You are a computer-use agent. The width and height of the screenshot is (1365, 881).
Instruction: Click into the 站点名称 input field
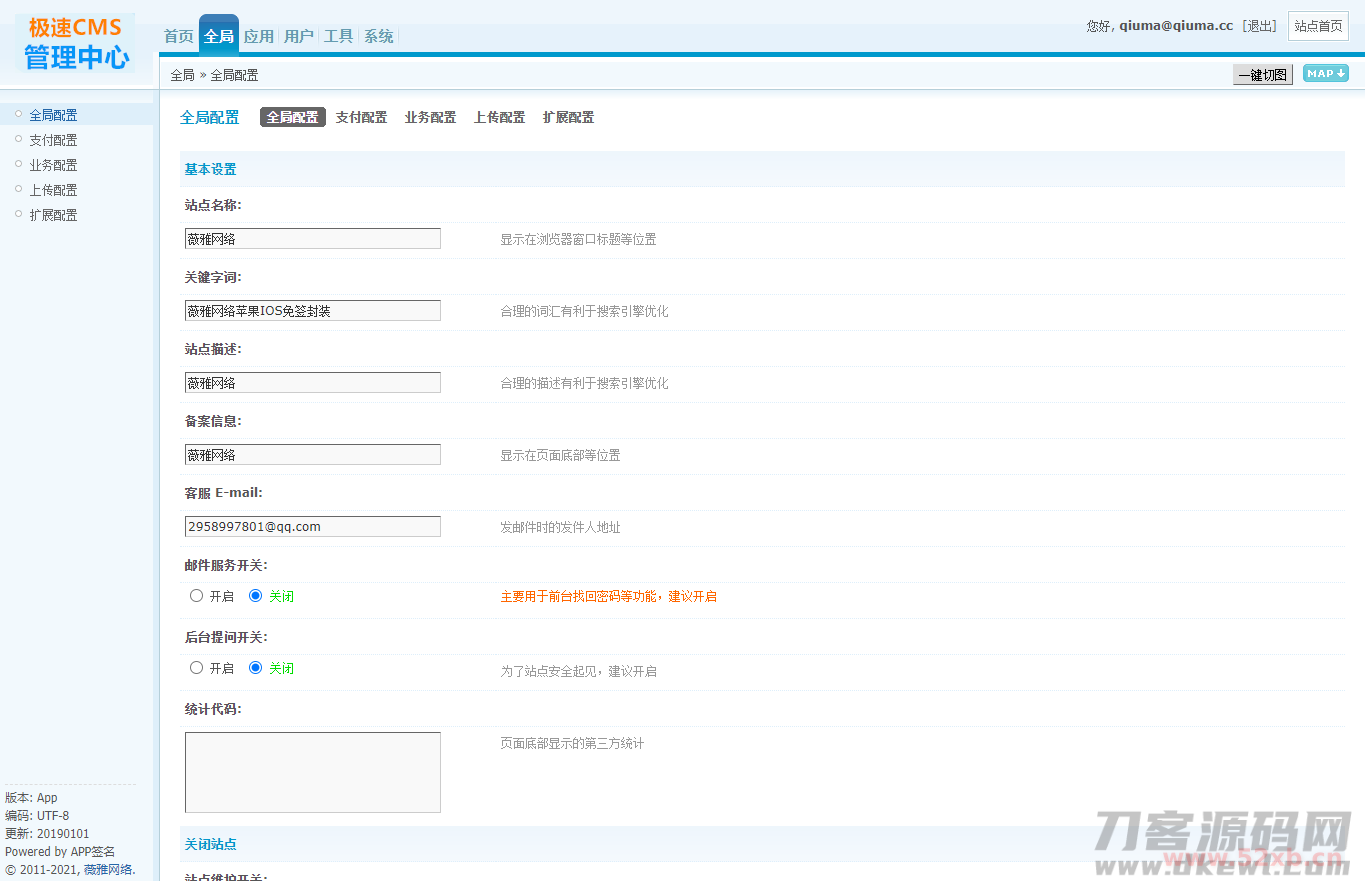click(312, 239)
